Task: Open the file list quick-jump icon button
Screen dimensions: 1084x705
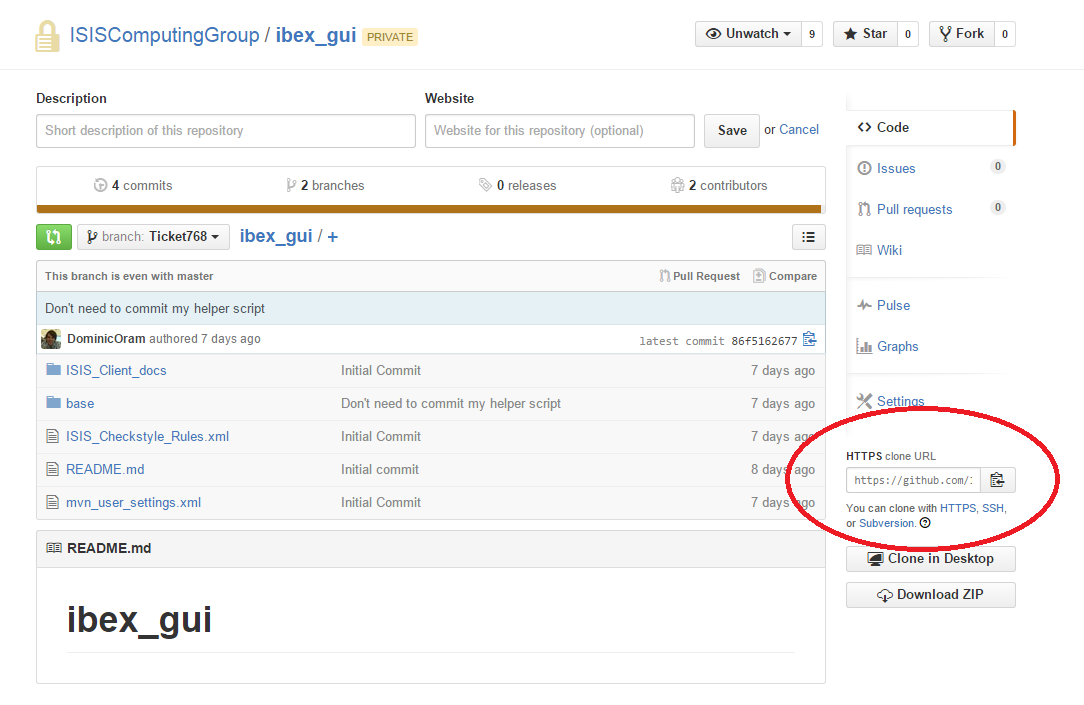Action: tap(808, 237)
